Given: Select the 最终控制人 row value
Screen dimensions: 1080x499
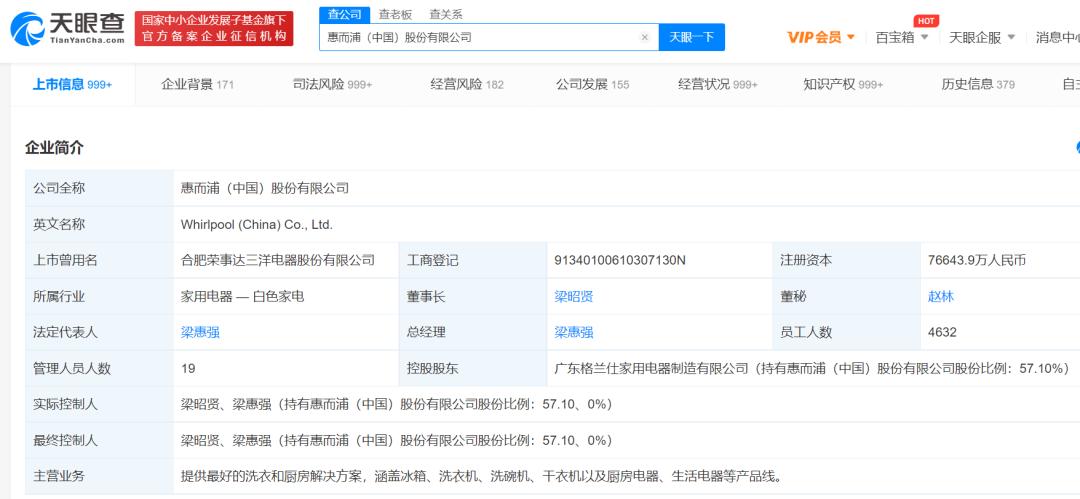Looking at the screenshot, I should coord(397,440).
